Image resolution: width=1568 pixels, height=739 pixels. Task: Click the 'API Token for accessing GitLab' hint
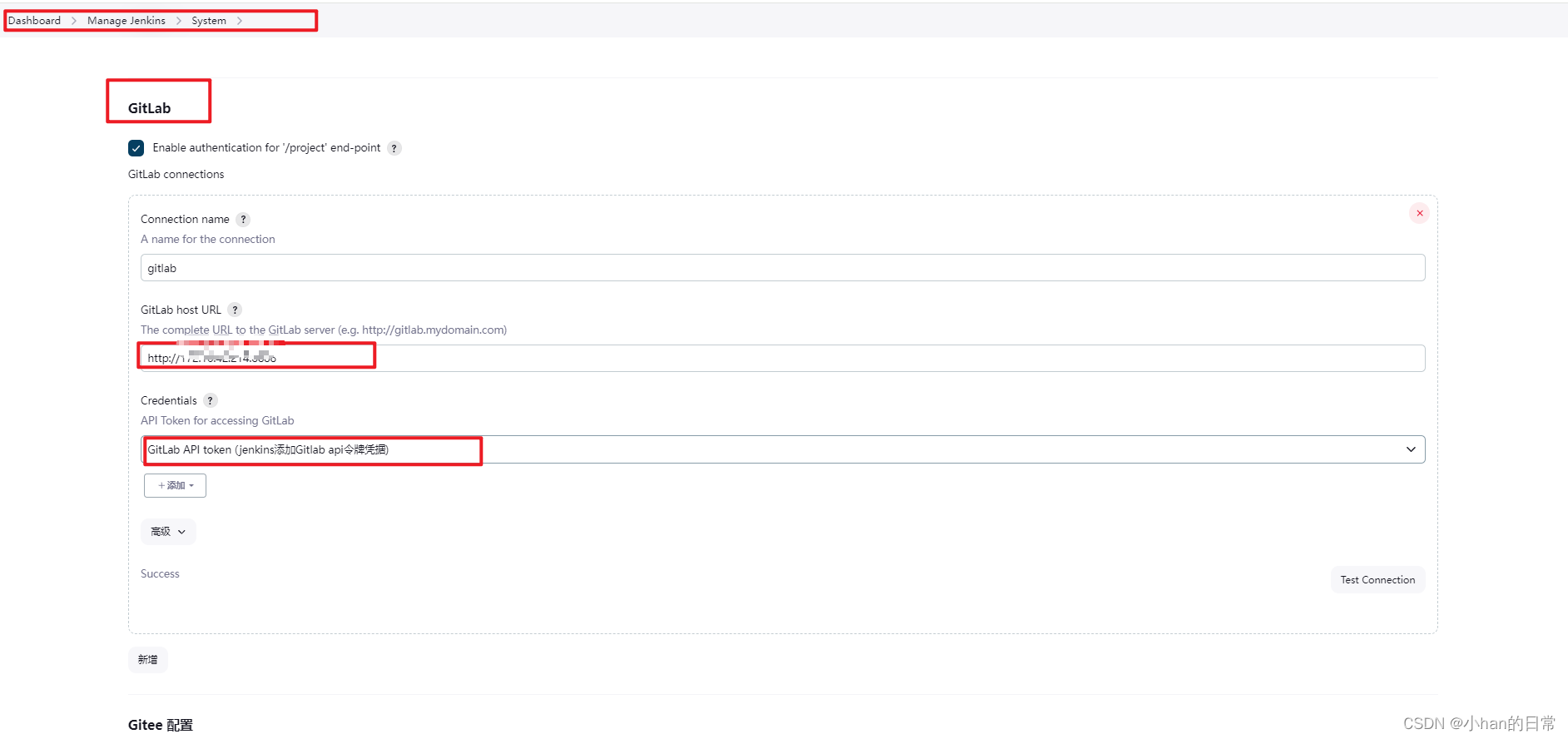(217, 421)
